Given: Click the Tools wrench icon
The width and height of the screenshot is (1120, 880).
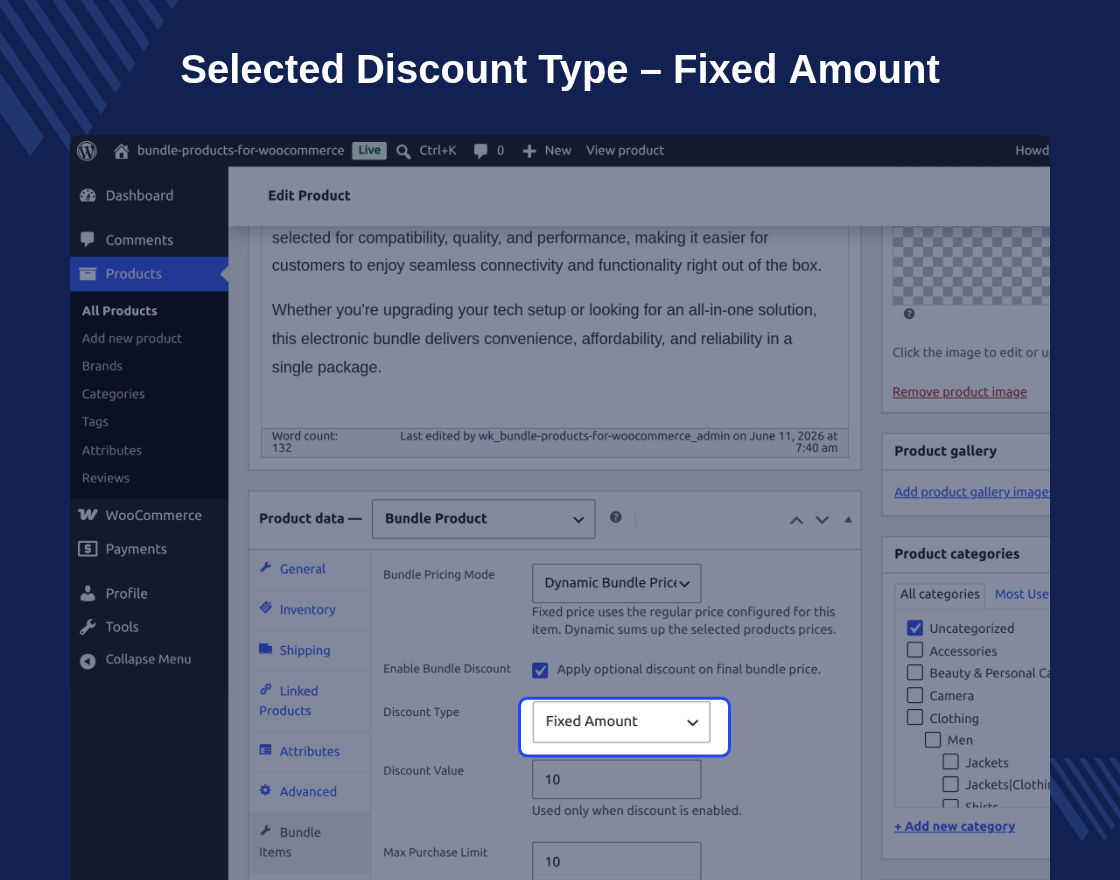Looking at the screenshot, I should click(88, 626).
